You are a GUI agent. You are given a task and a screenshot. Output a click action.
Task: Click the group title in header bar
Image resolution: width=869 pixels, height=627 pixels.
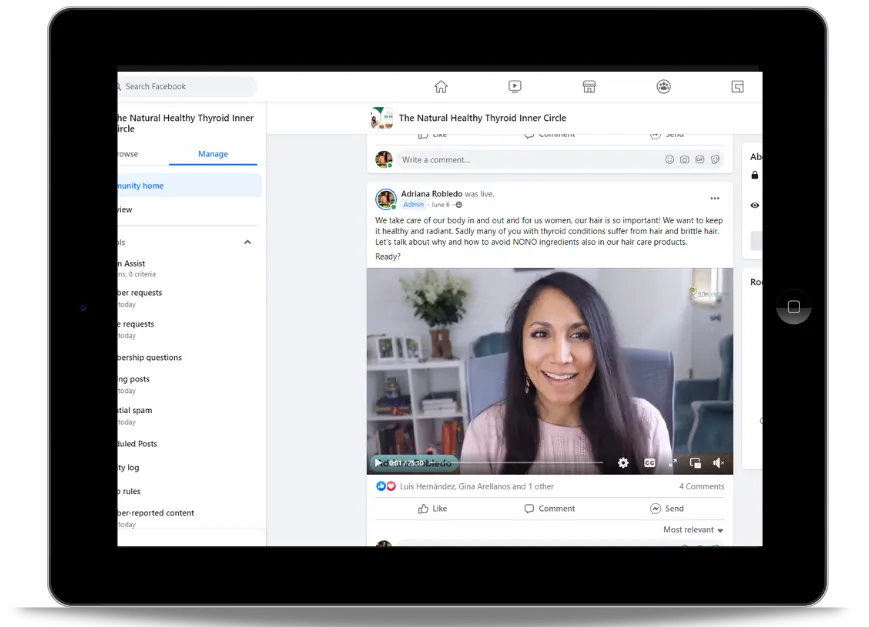[482, 118]
